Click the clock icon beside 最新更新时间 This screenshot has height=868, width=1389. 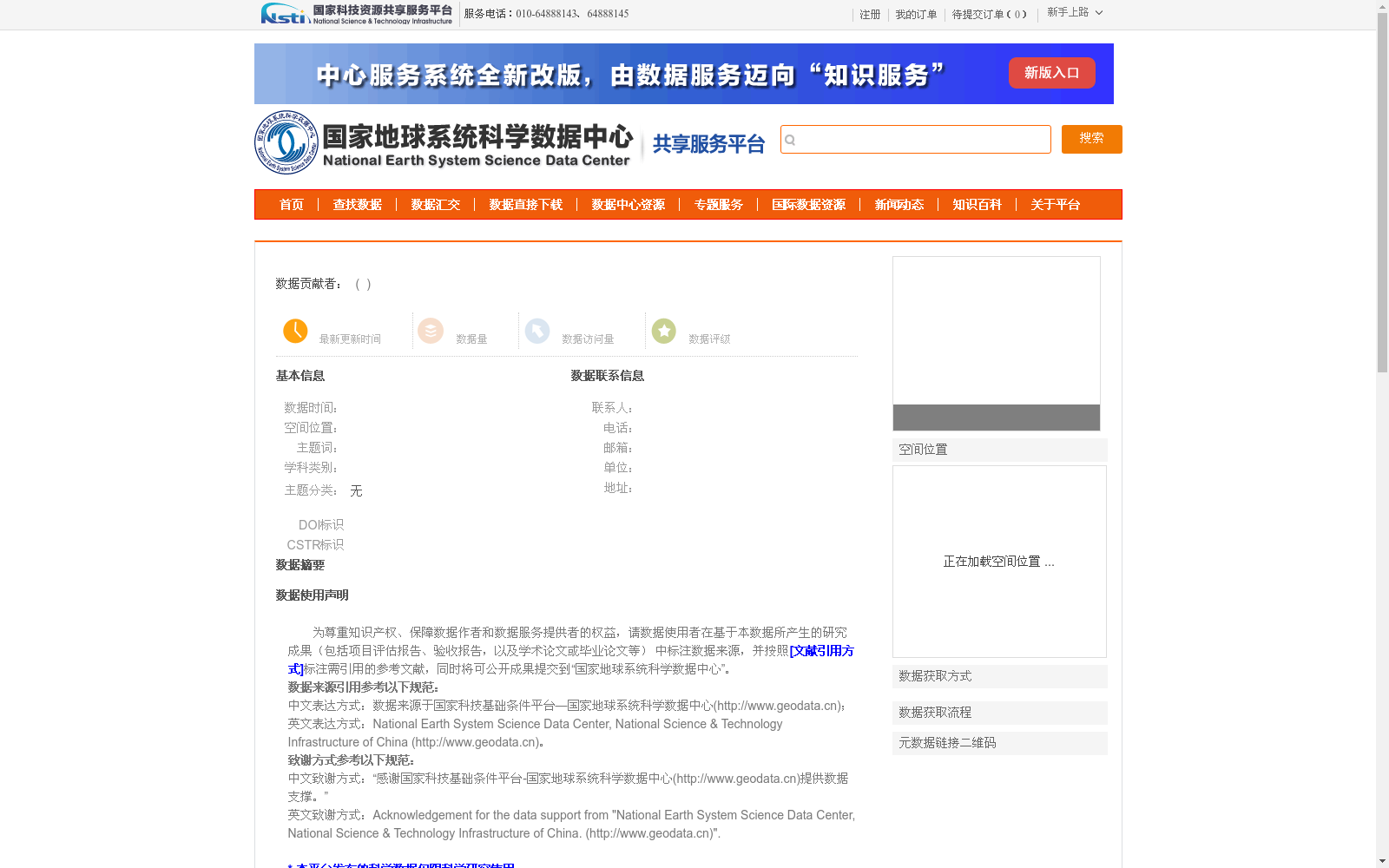[x=295, y=331]
